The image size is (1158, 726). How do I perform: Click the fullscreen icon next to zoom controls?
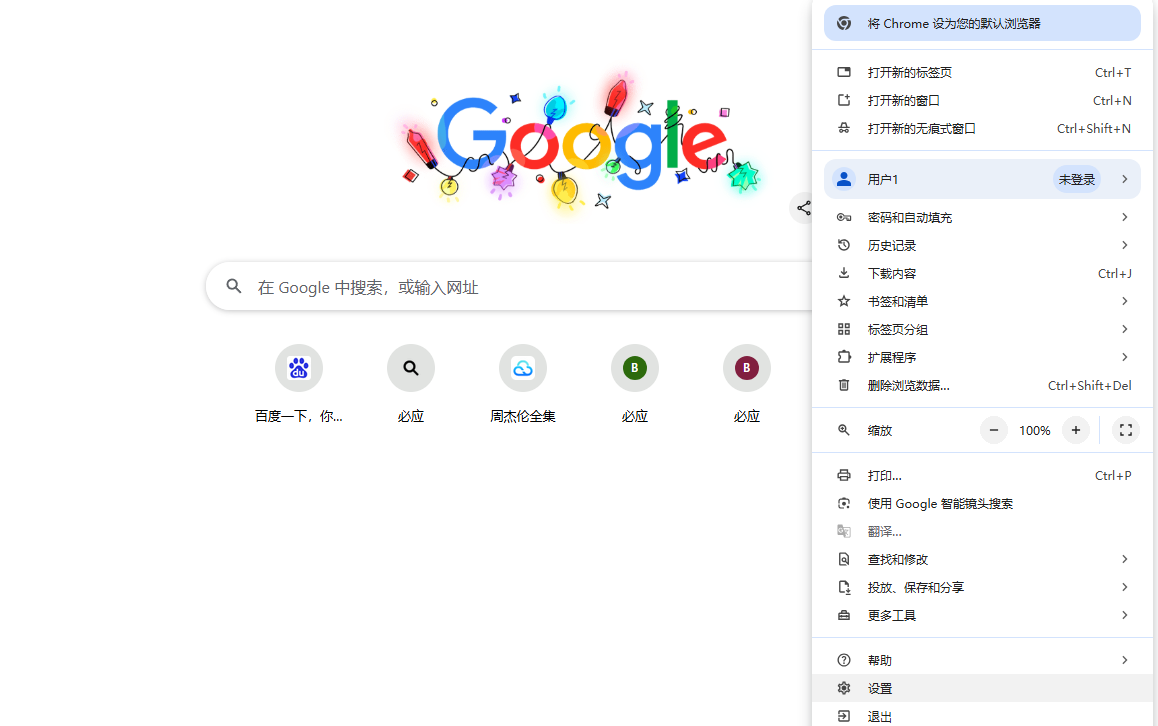1125,430
